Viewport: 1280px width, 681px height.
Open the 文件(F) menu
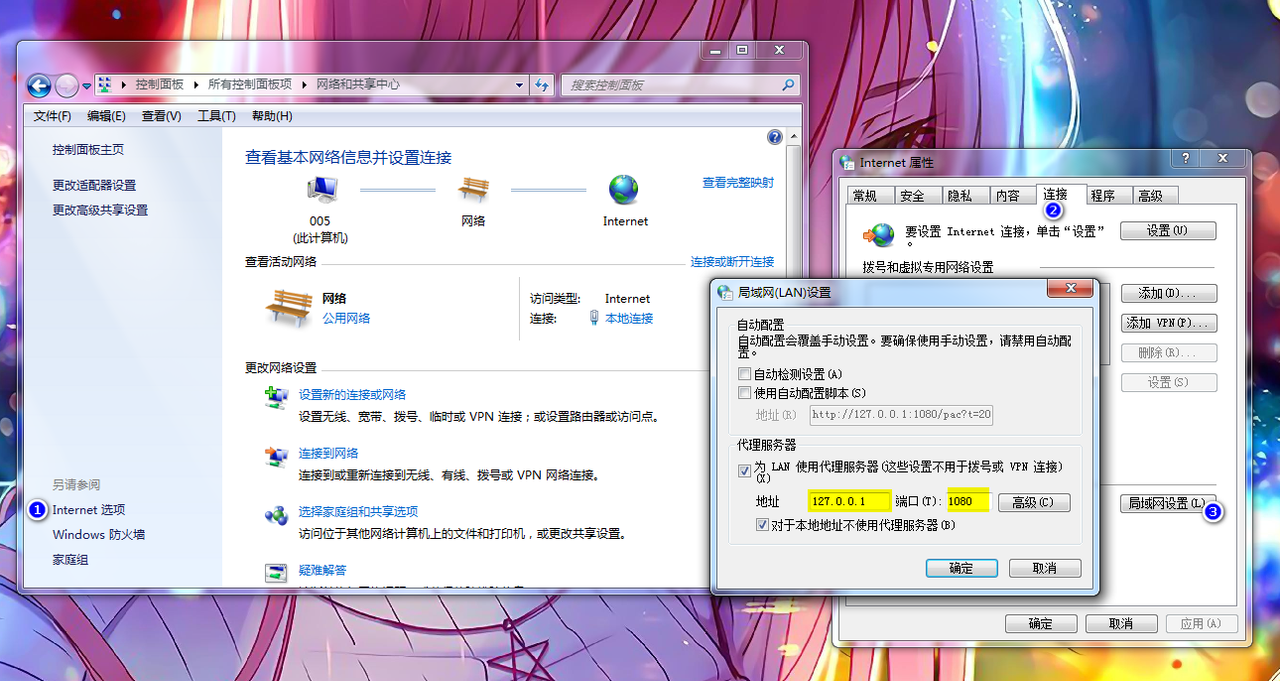(x=52, y=116)
